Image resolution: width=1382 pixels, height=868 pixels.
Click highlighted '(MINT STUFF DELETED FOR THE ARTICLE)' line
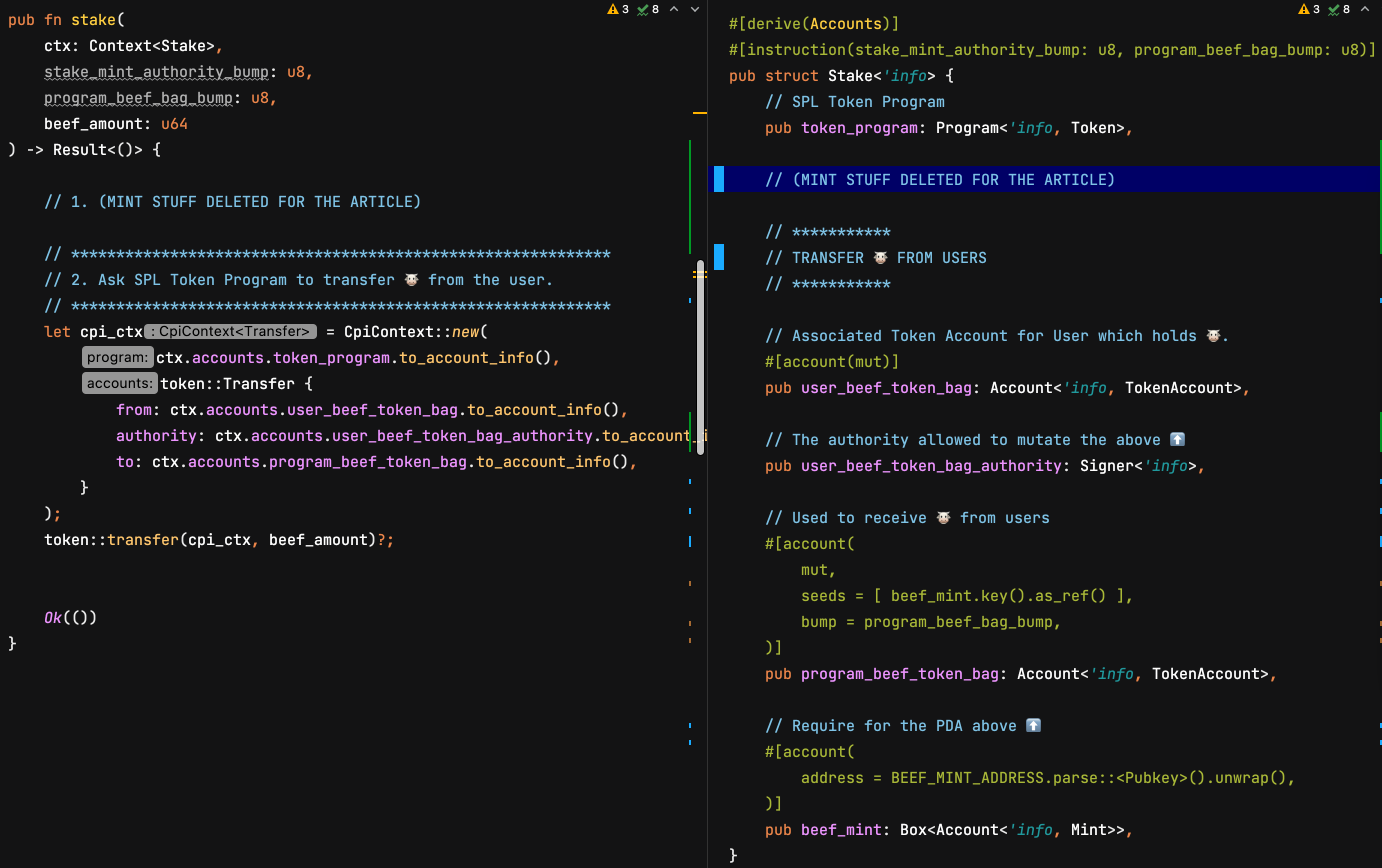[940, 179]
